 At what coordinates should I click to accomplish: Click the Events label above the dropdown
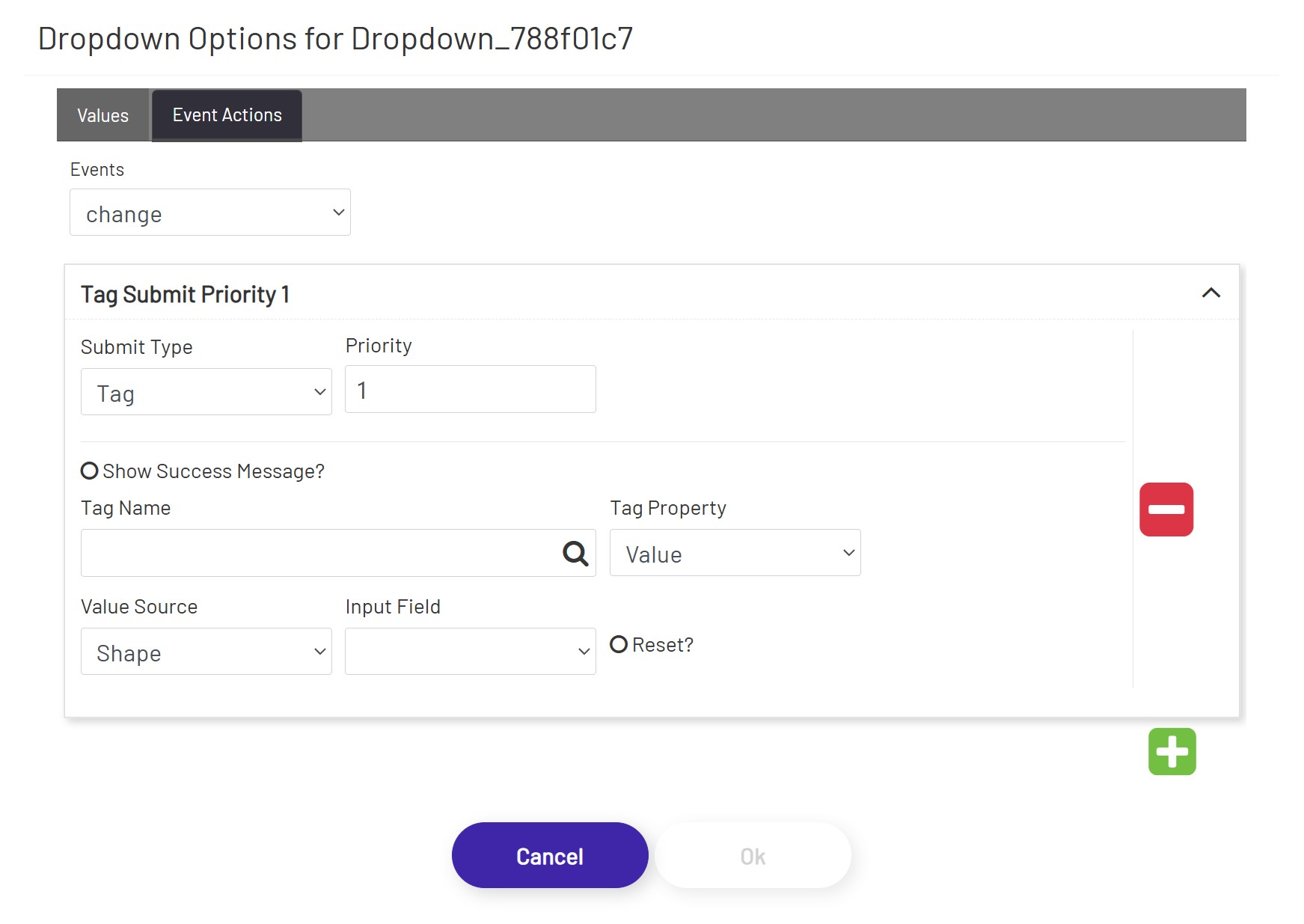(97, 169)
